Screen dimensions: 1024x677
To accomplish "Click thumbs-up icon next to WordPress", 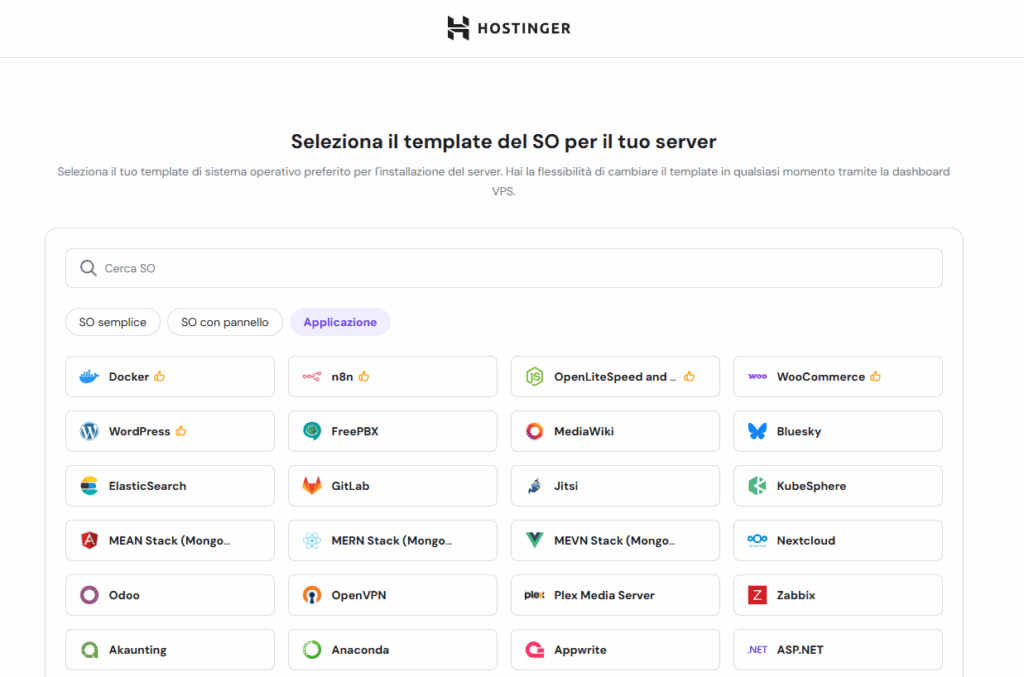I will click(182, 431).
